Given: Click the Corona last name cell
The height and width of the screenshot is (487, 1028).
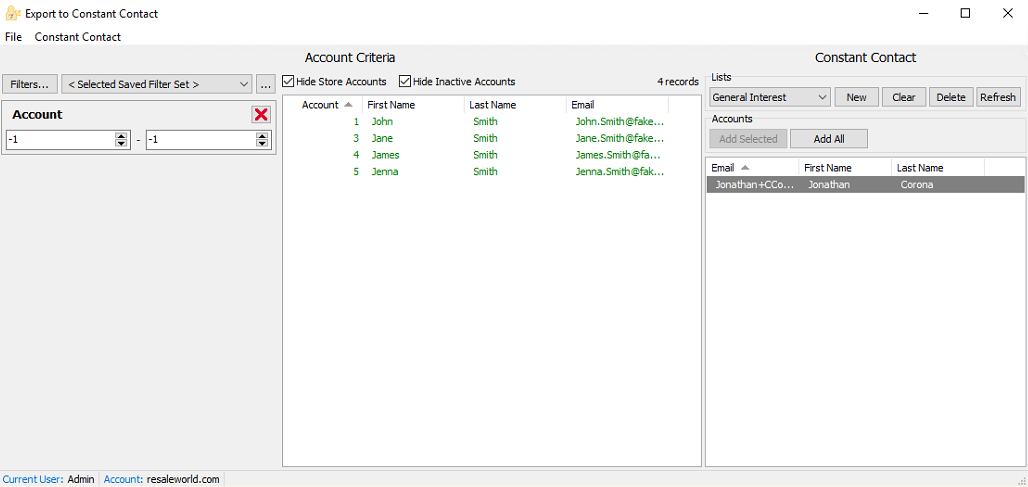Looking at the screenshot, I should click(917, 185).
